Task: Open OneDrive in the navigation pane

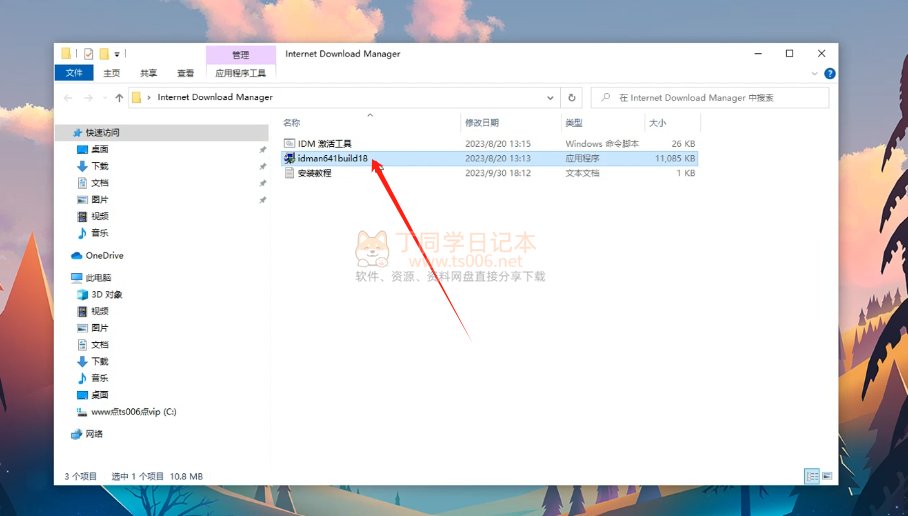Action: pyautogui.click(x=104, y=255)
